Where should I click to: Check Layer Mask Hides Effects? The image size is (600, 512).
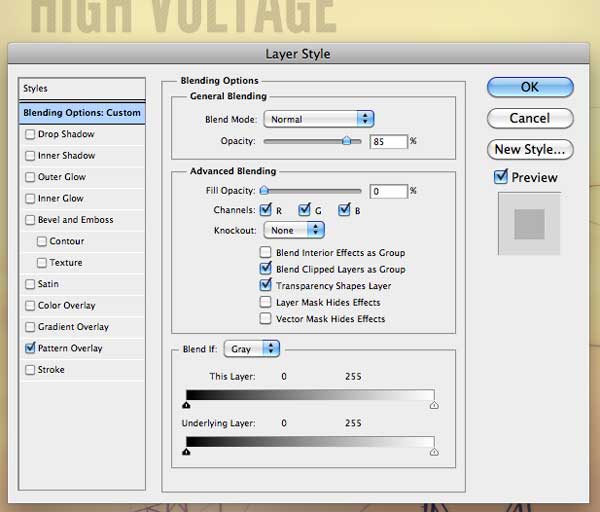pyautogui.click(x=265, y=302)
